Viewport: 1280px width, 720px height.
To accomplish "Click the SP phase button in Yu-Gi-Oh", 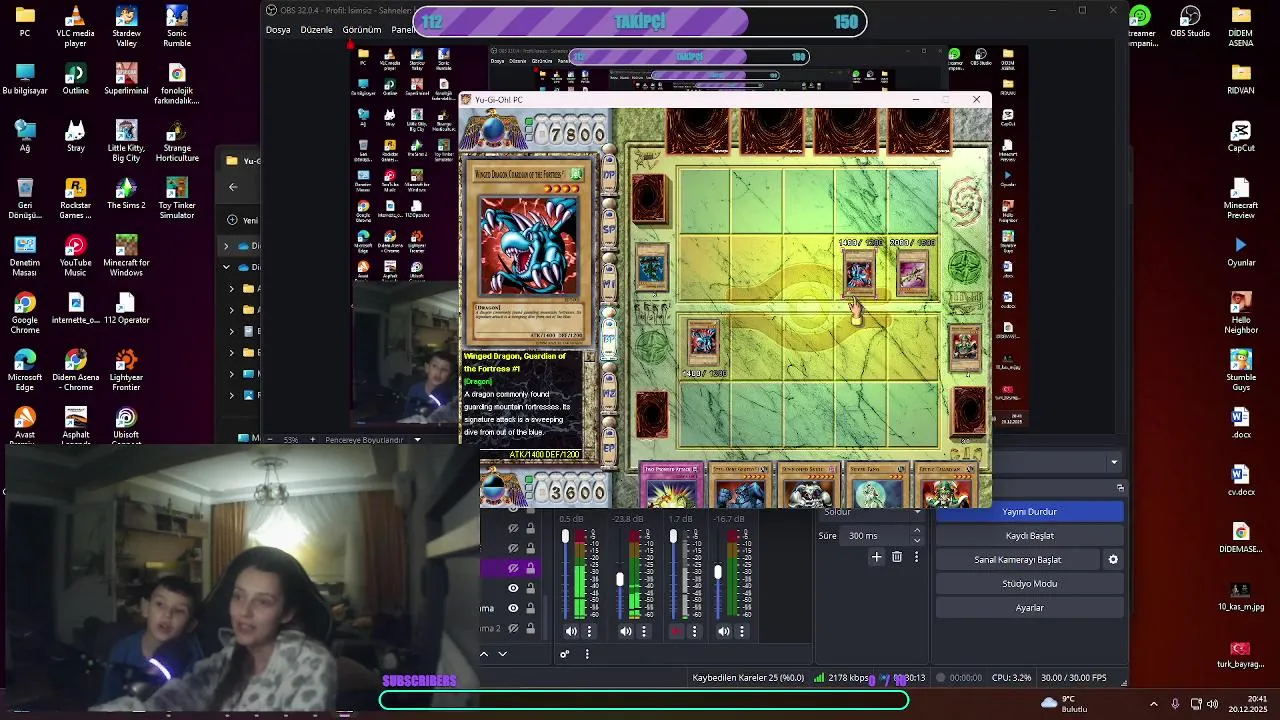I will (609, 230).
